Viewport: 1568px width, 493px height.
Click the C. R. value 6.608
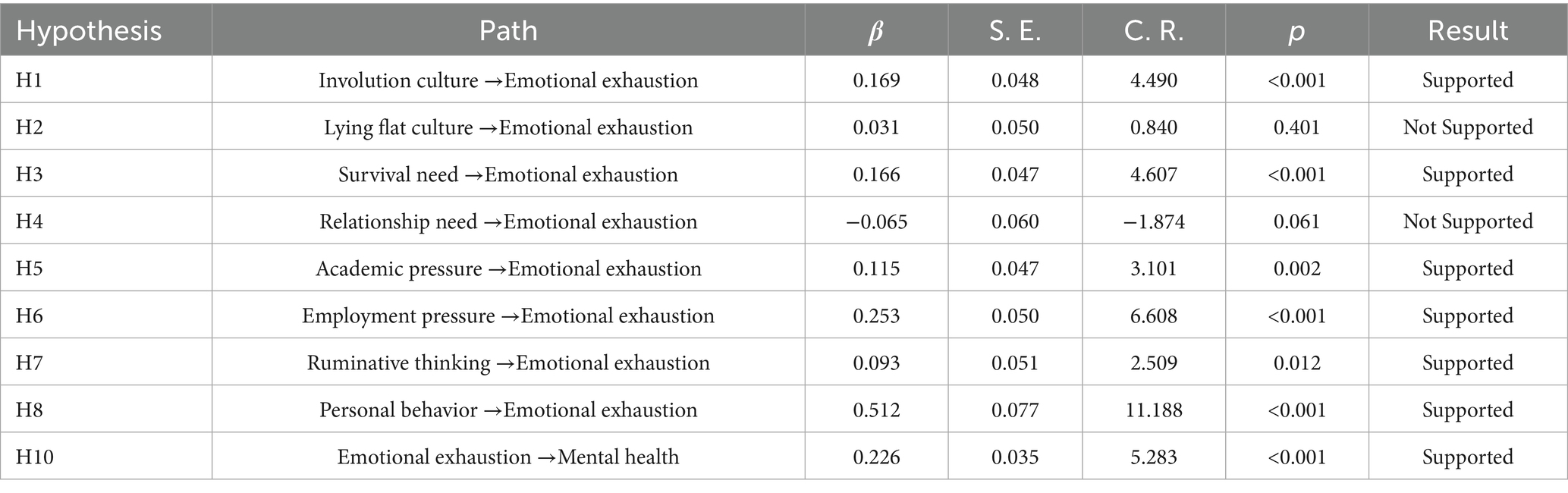1153,316
